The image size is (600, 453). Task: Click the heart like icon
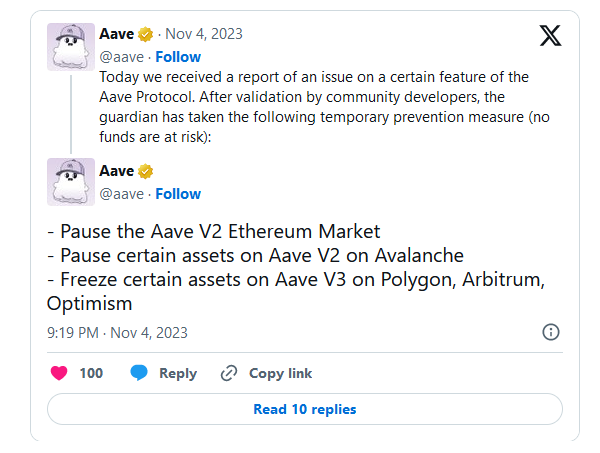tap(59, 373)
